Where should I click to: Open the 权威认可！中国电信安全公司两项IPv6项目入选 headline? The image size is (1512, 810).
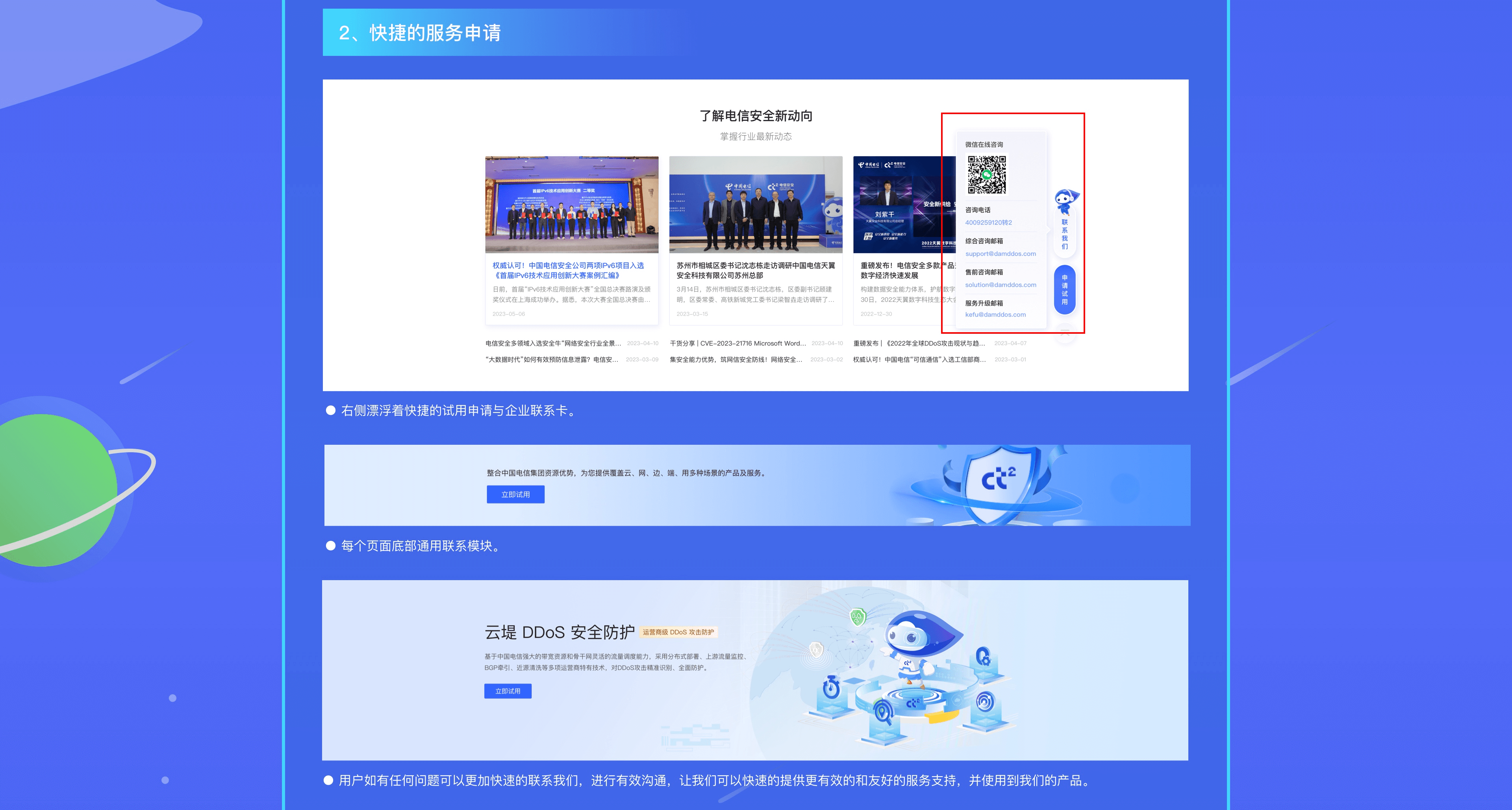coord(568,270)
